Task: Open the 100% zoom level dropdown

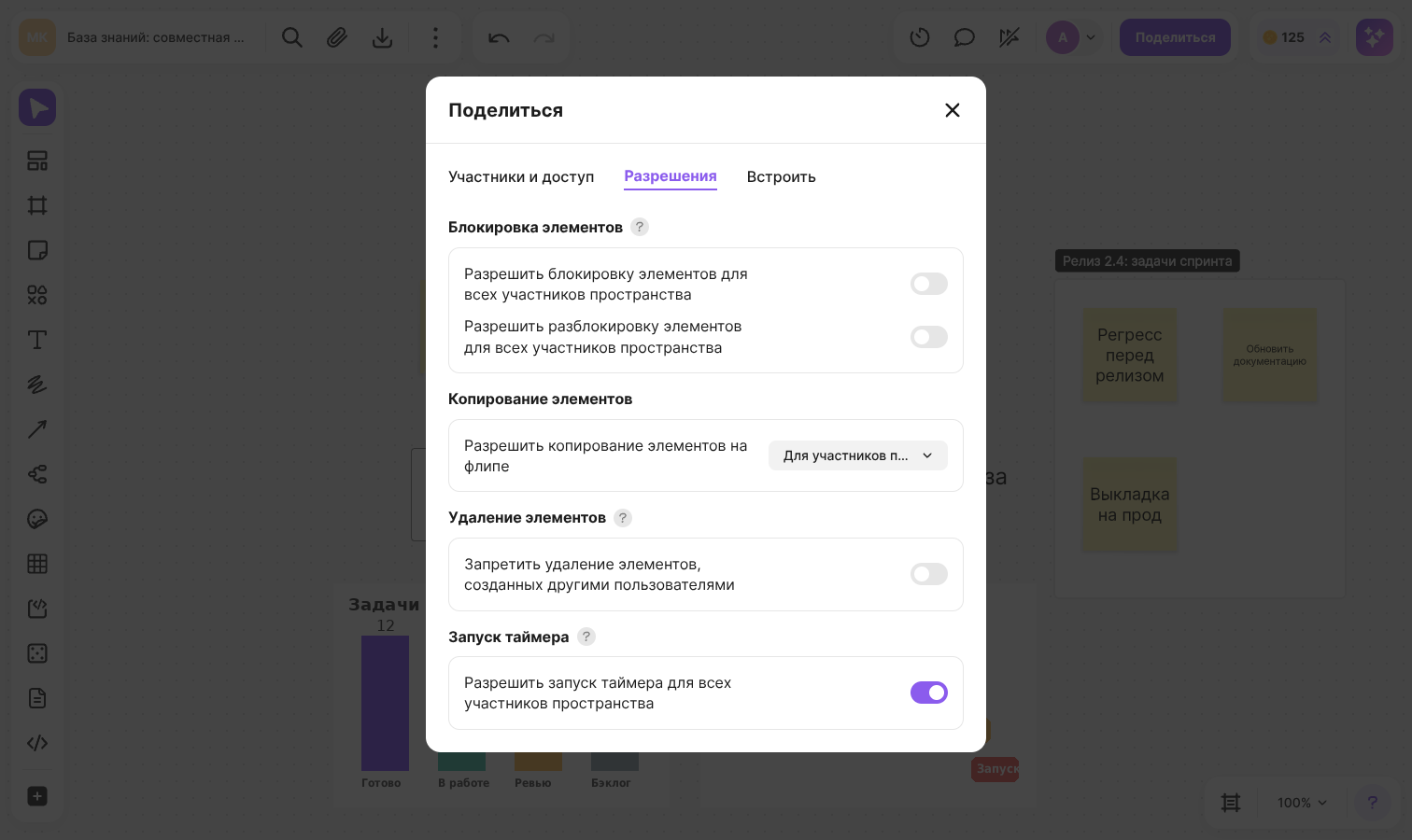Action: click(x=1302, y=803)
